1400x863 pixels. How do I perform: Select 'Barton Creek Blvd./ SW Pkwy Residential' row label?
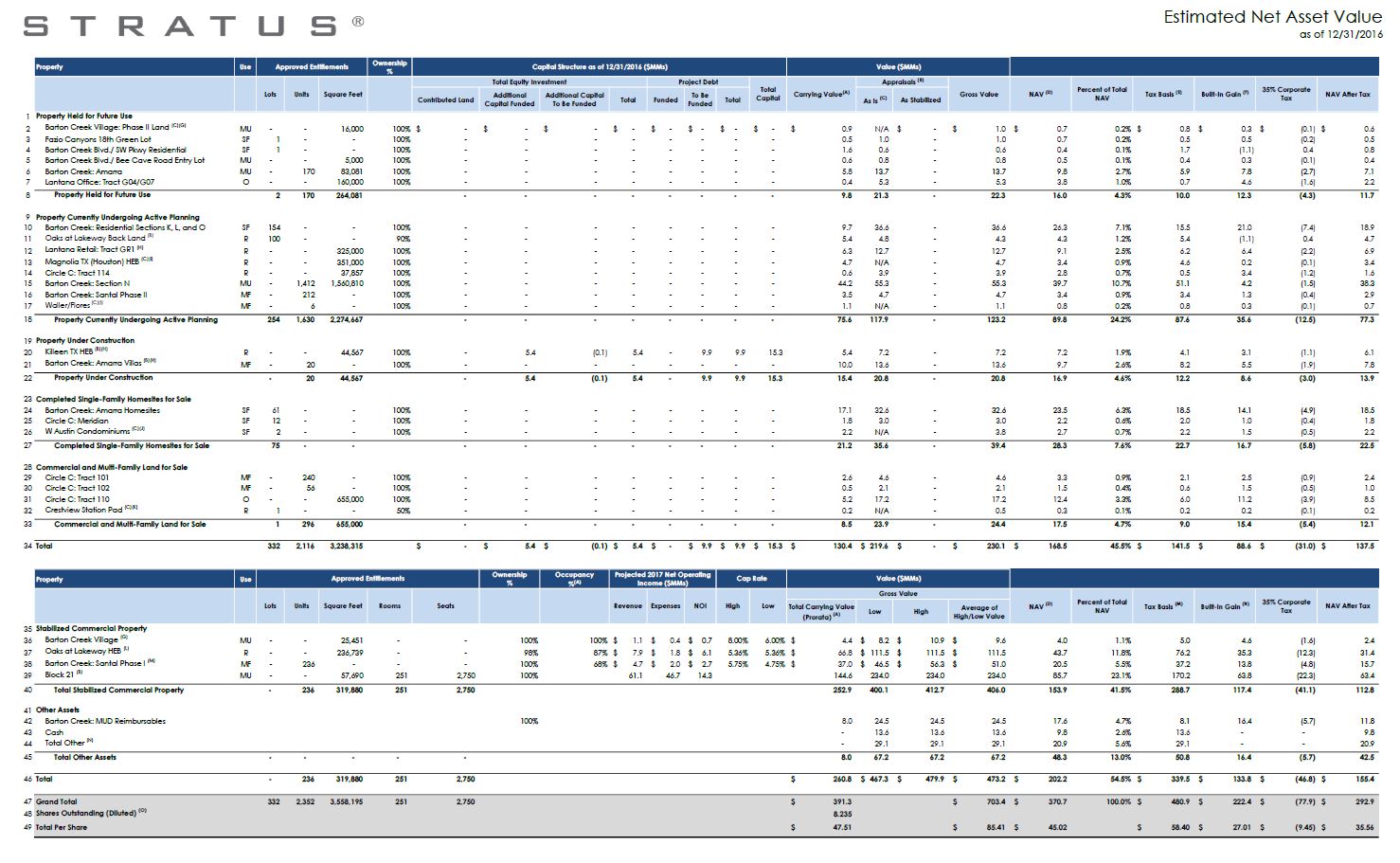[x=116, y=150]
